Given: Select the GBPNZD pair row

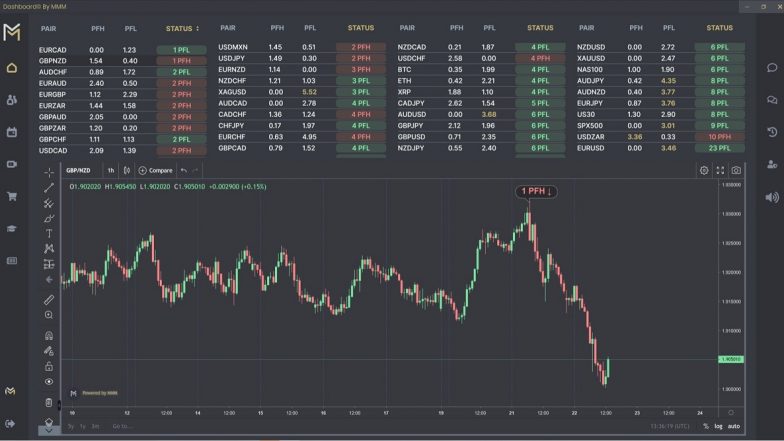Looking at the screenshot, I should tap(122, 61).
